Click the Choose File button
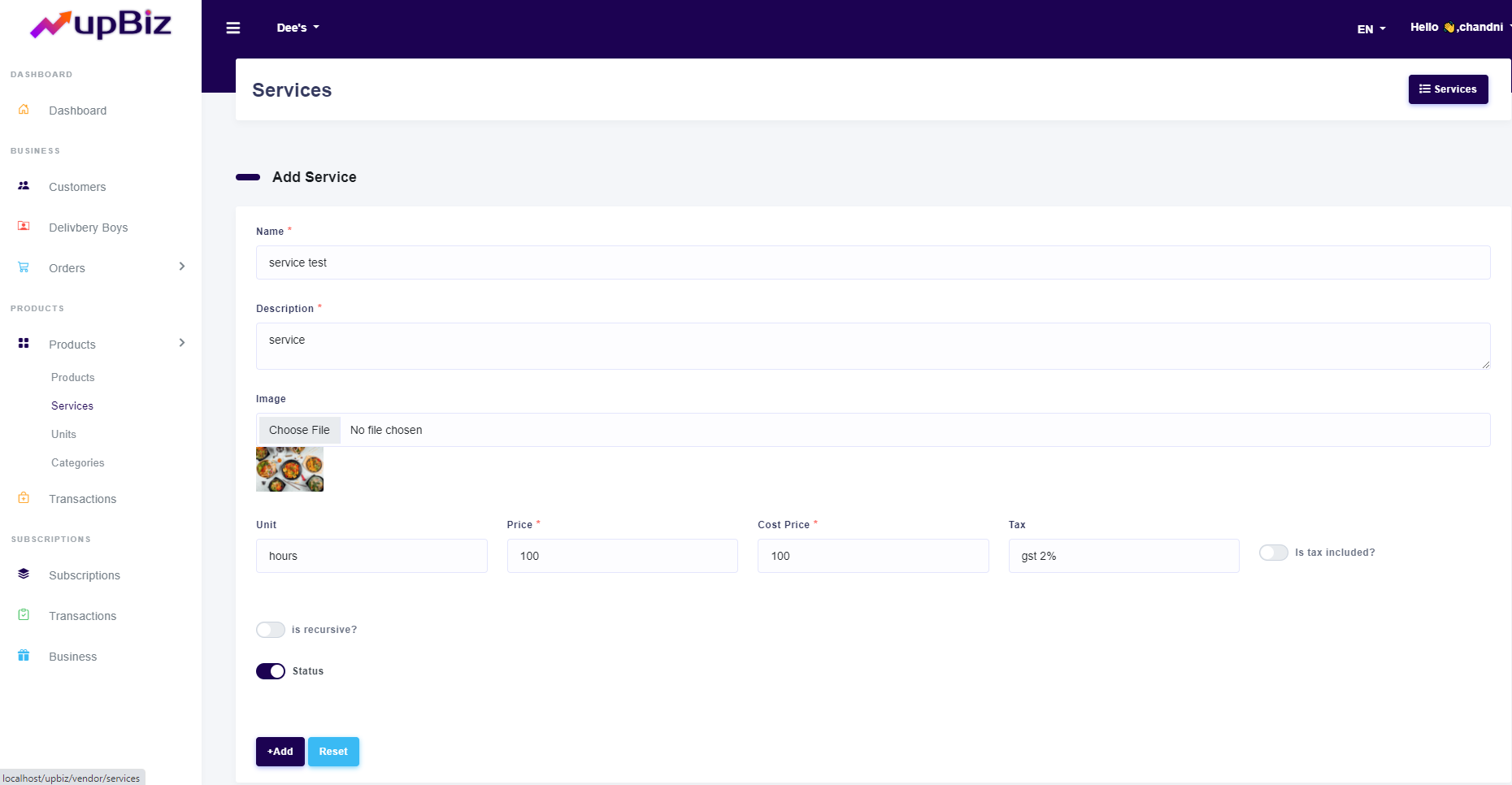The image size is (1512, 785). 299,430
